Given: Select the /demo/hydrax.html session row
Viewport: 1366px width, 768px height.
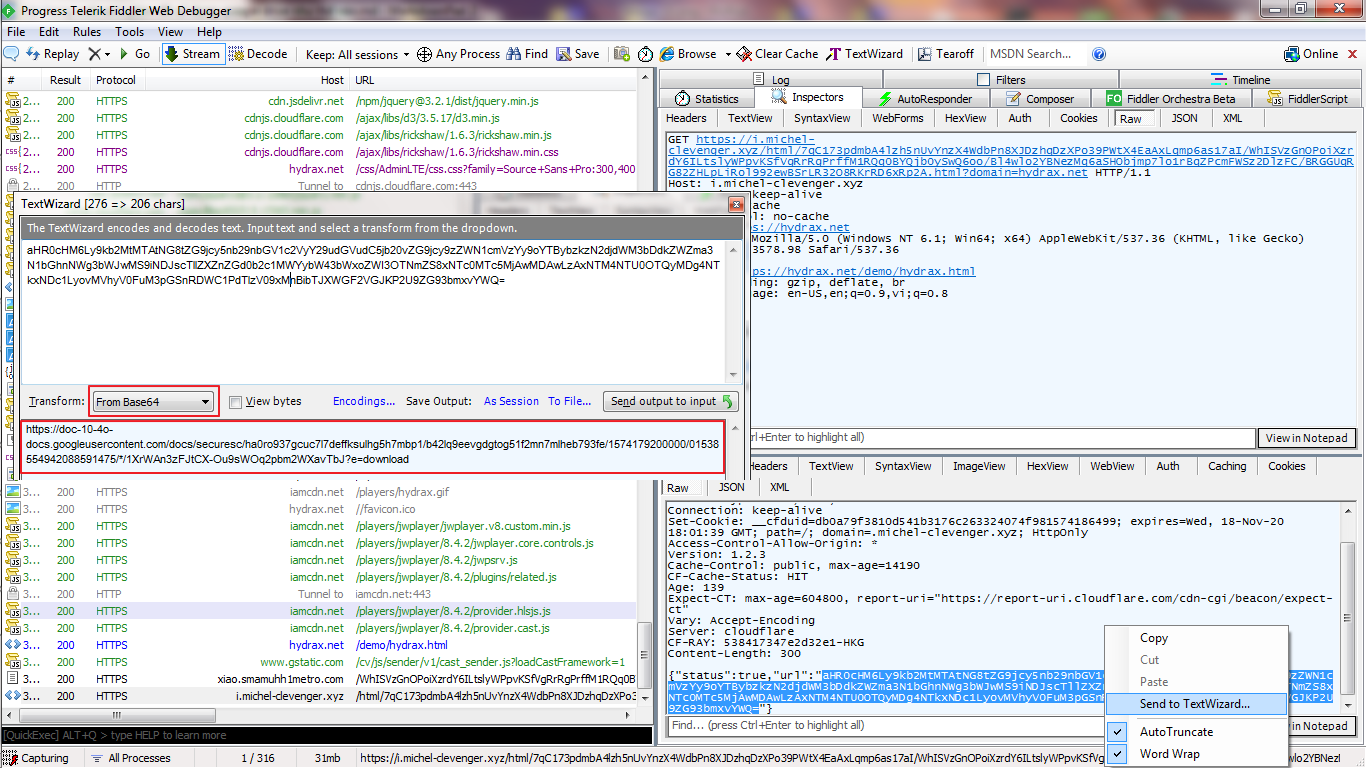Looking at the screenshot, I should (x=320, y=645).
